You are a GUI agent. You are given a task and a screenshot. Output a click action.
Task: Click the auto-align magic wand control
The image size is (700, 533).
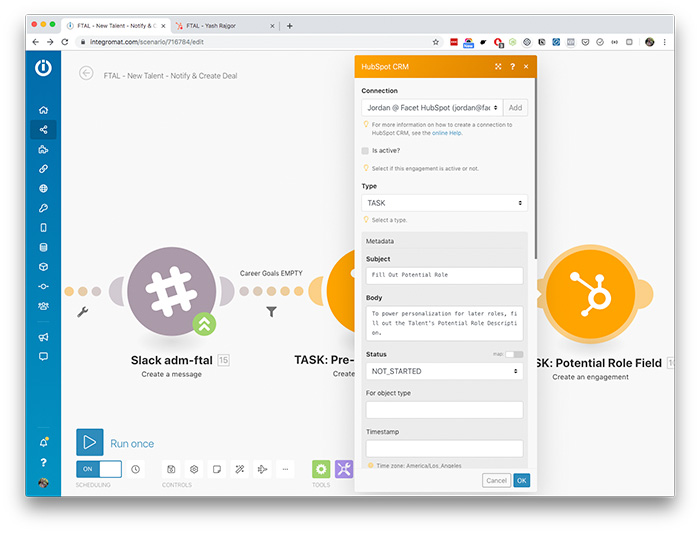(240, 469)
